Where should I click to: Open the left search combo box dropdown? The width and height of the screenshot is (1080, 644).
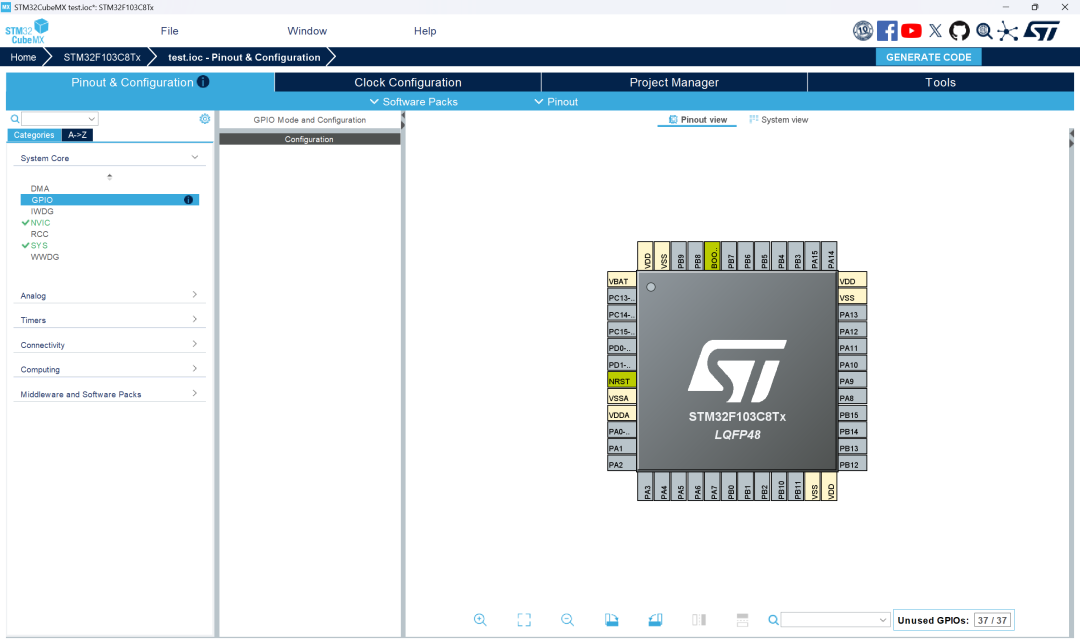point(92,118)
